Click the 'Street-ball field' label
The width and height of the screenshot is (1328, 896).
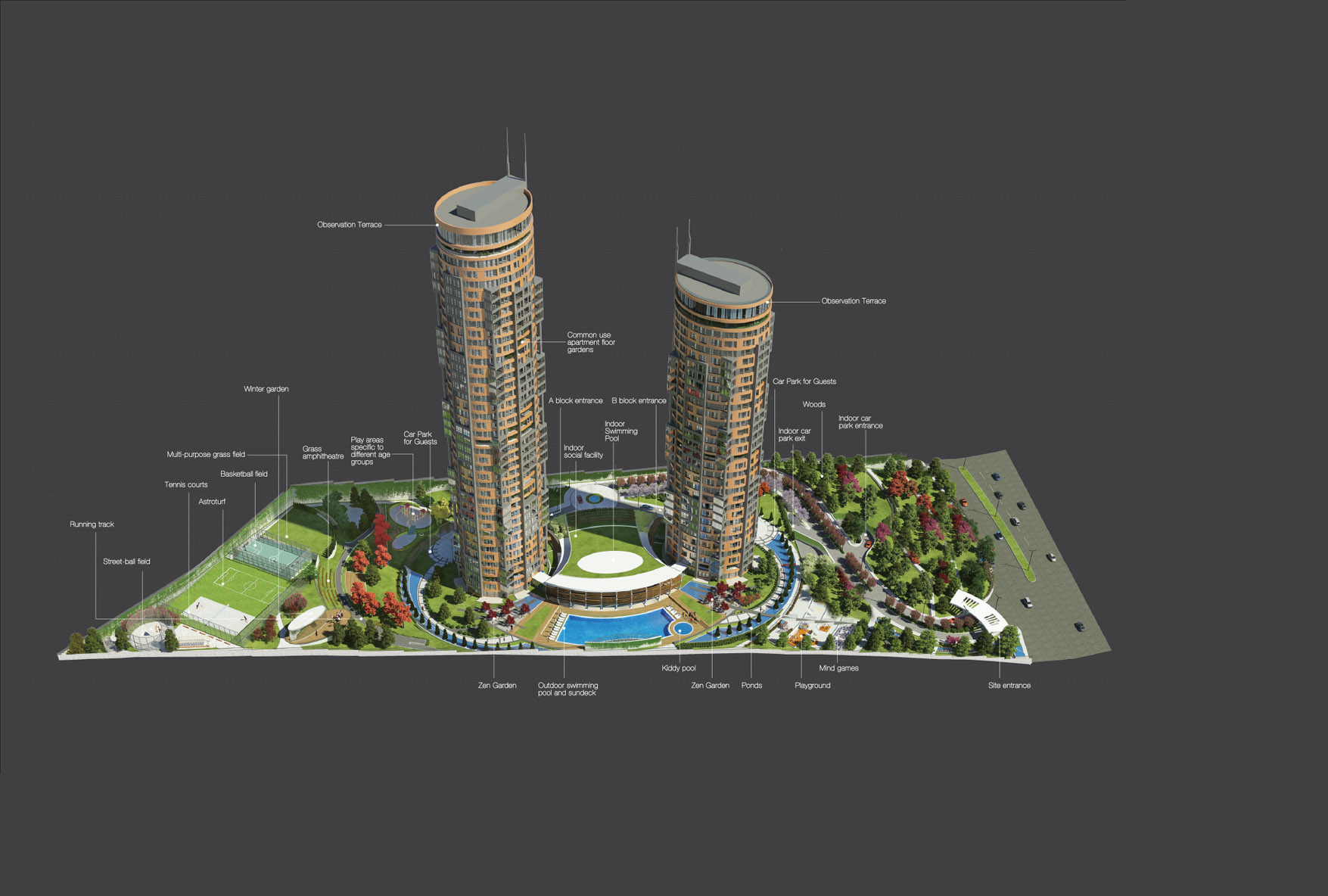(126, 562)
